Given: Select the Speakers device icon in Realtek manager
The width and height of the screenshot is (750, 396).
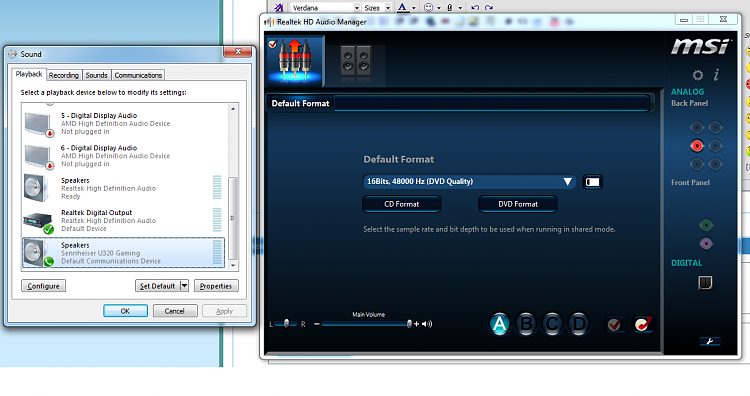Looking at the screenshot, I should coord(355,61).
